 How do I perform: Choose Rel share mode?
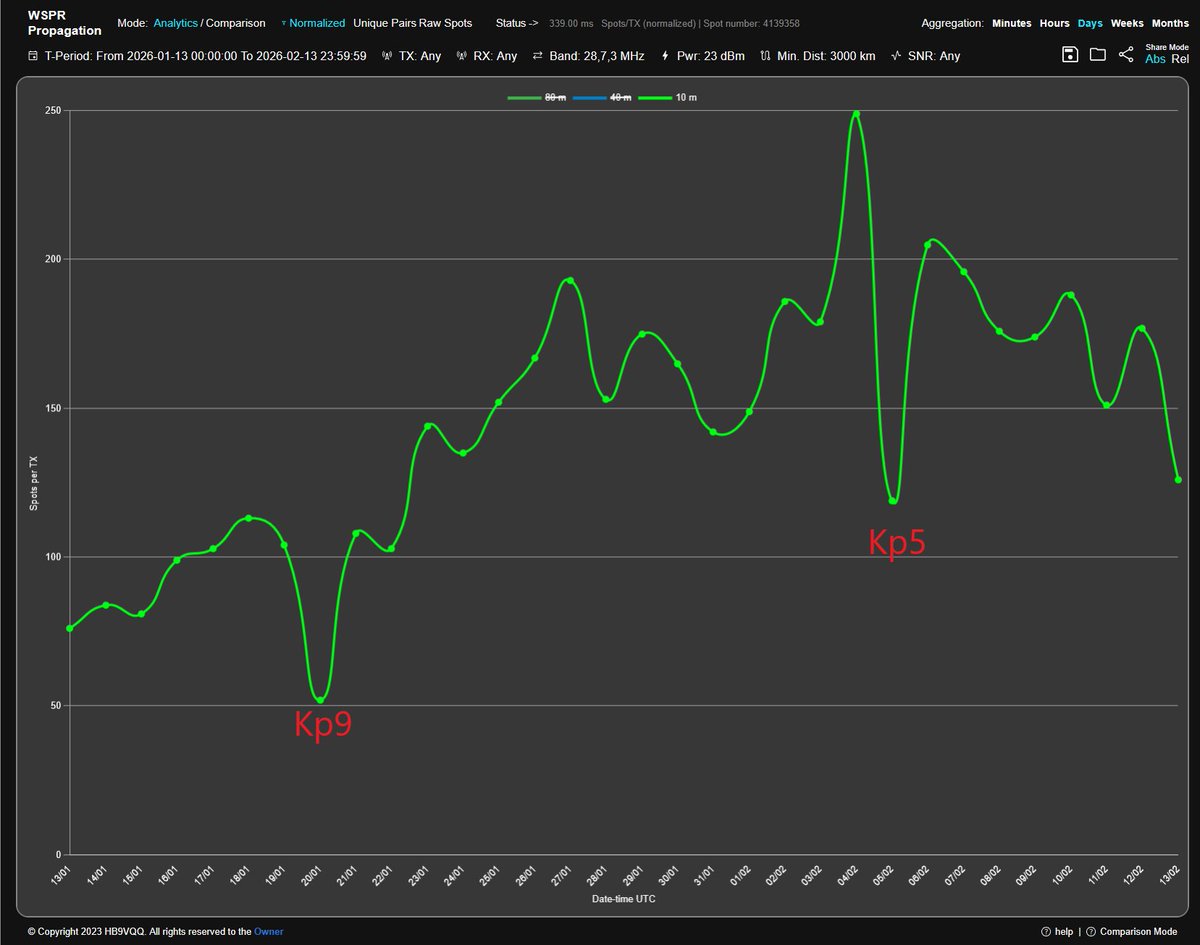click(x=1181, y=59)
